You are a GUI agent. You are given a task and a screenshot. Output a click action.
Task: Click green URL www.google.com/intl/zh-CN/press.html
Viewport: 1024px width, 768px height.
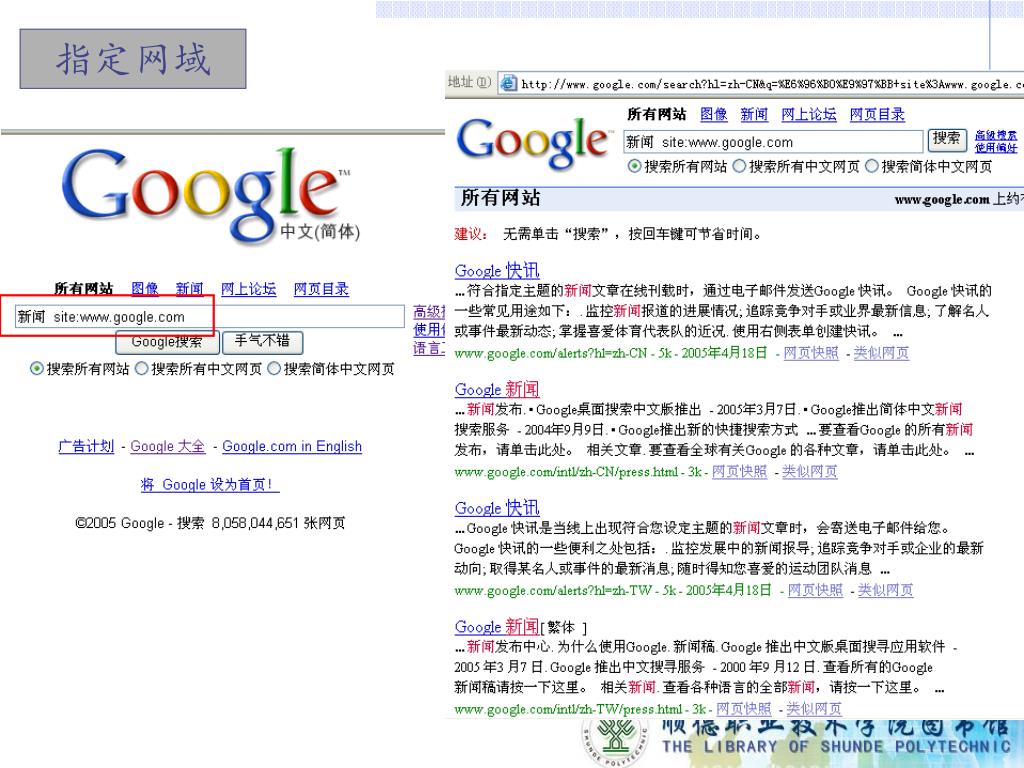tap(566, 472)
